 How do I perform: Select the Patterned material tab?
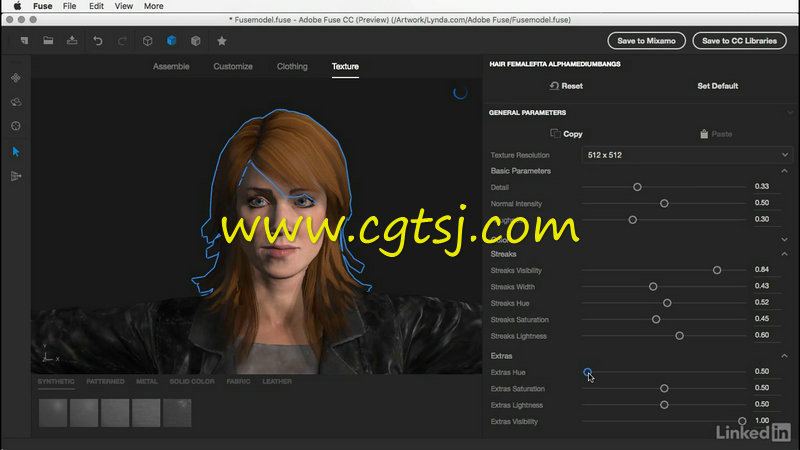tap(105, 382)
